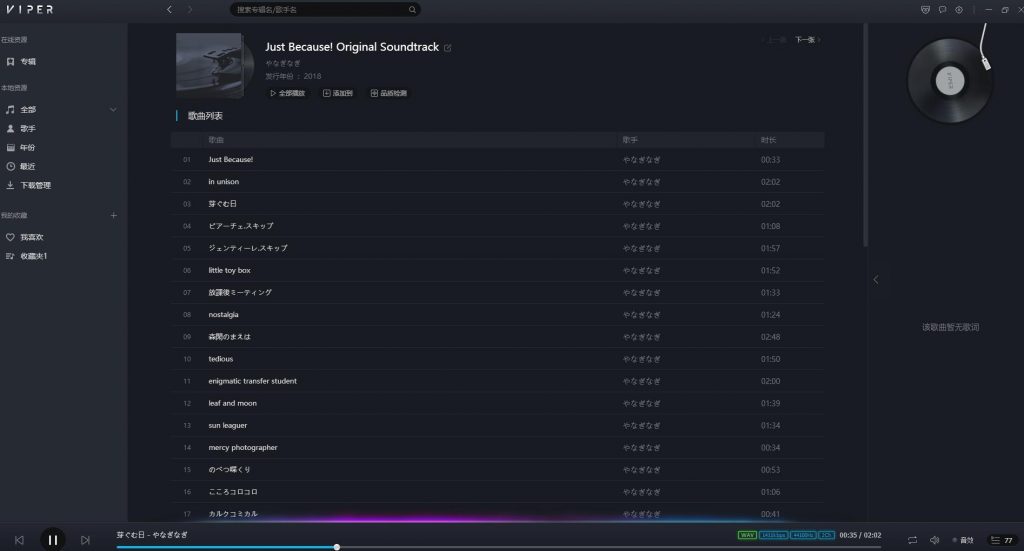Click 全部播放 play all button

287,93
